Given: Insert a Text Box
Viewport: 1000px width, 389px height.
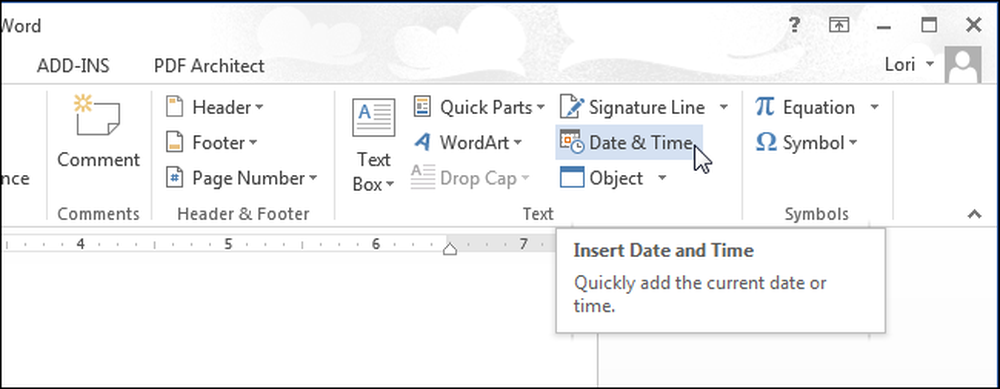Looking at the screenshot, I should click(374, 145).
